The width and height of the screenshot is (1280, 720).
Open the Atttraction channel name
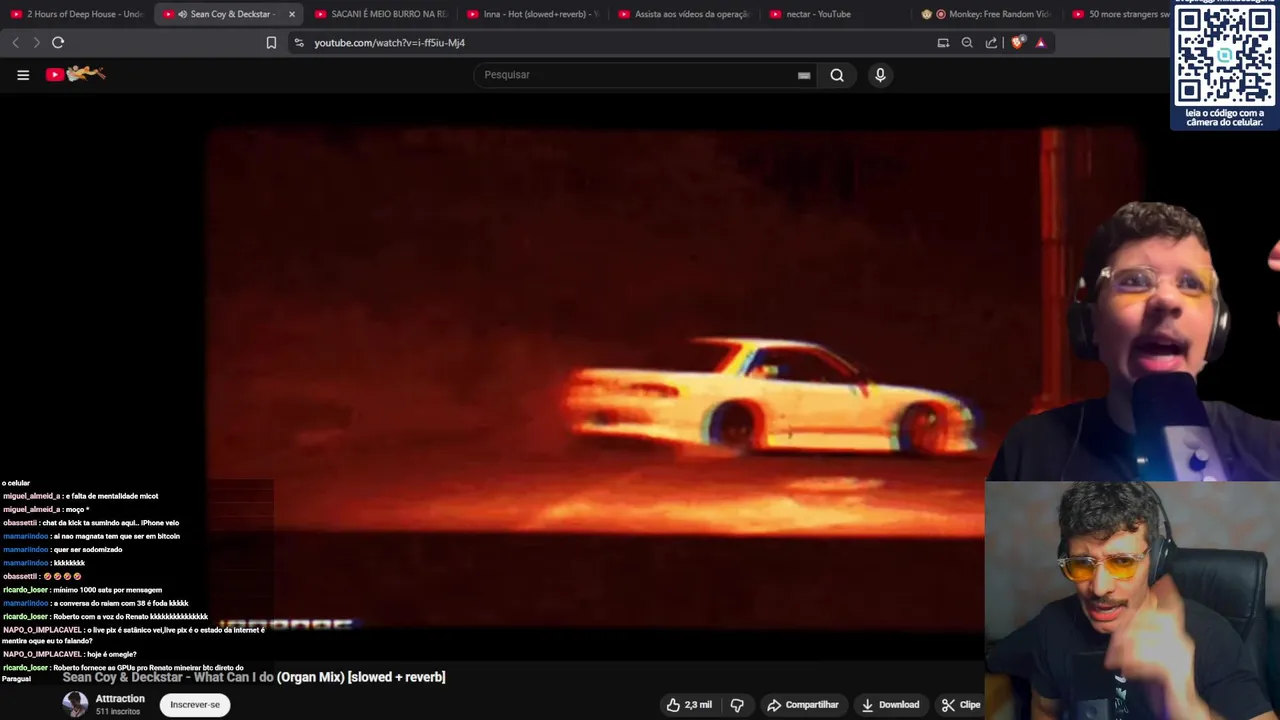[x=120, y=699]
